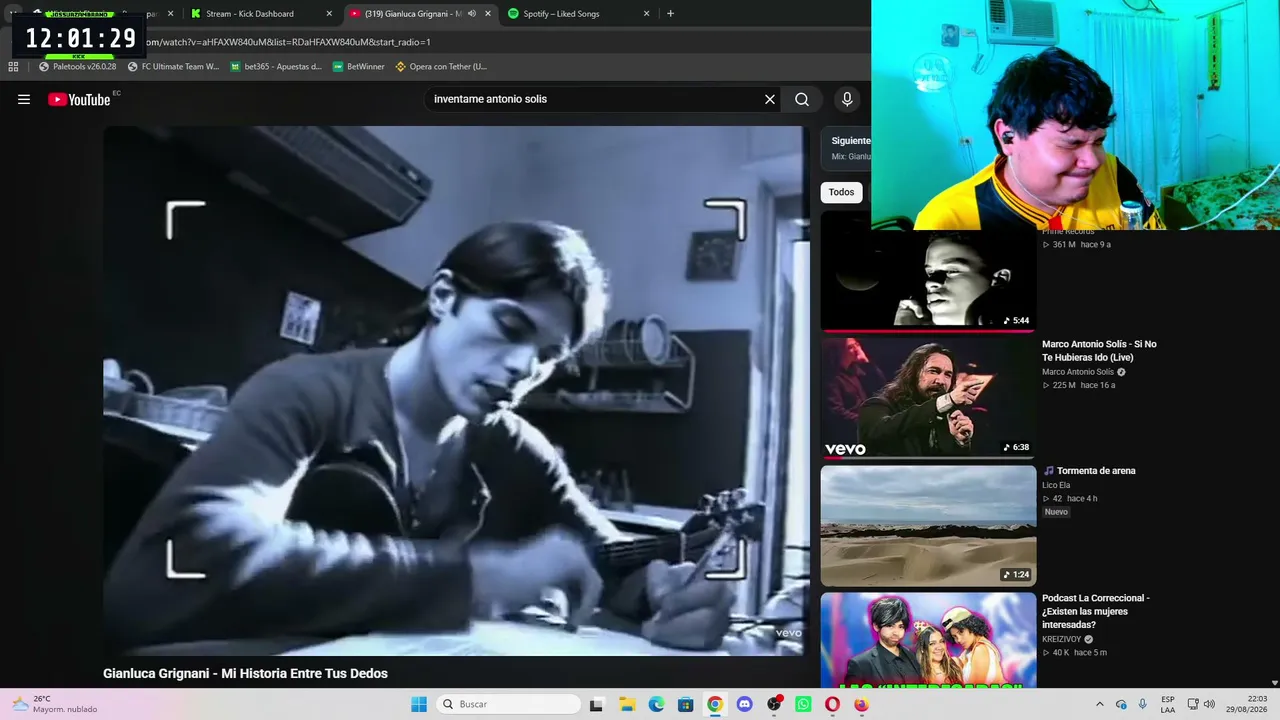The width and height of the screenshot is (1280, 720).
Task: Mute the YouTube tab via speaker icon
Action: click(x=472, y=14)
